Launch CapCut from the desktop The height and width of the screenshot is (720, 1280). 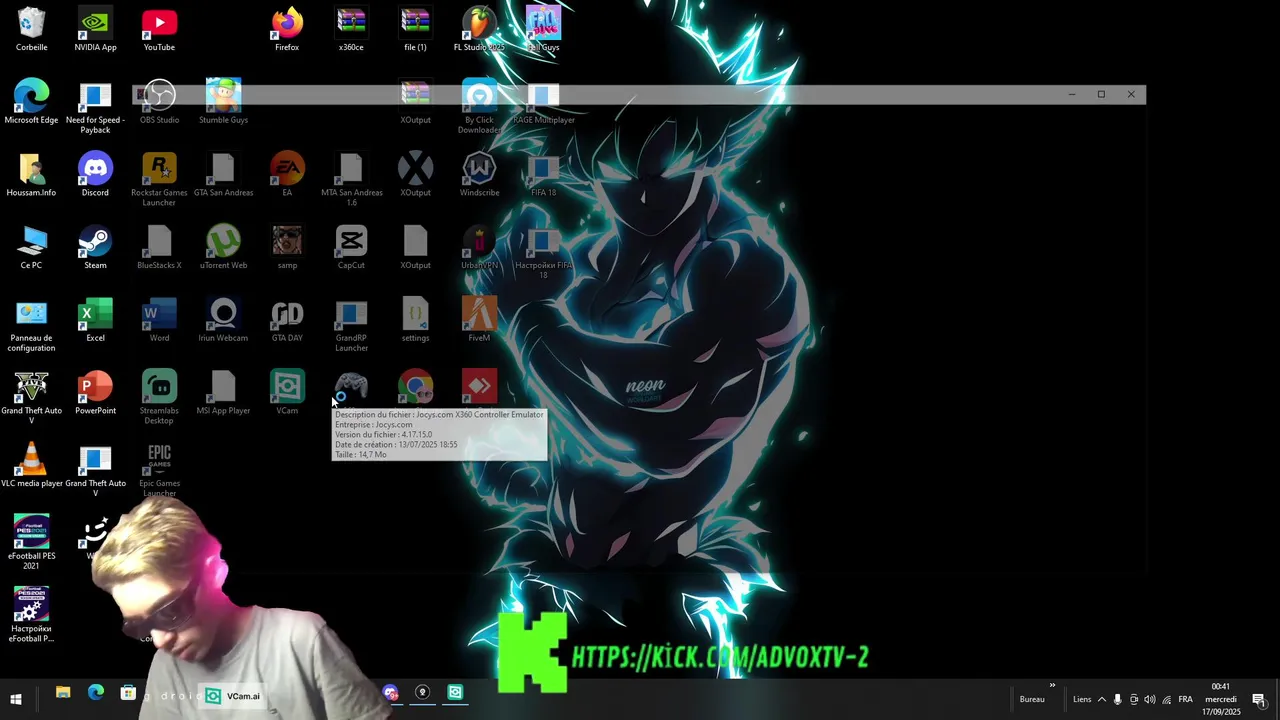[x=351, y=248]
